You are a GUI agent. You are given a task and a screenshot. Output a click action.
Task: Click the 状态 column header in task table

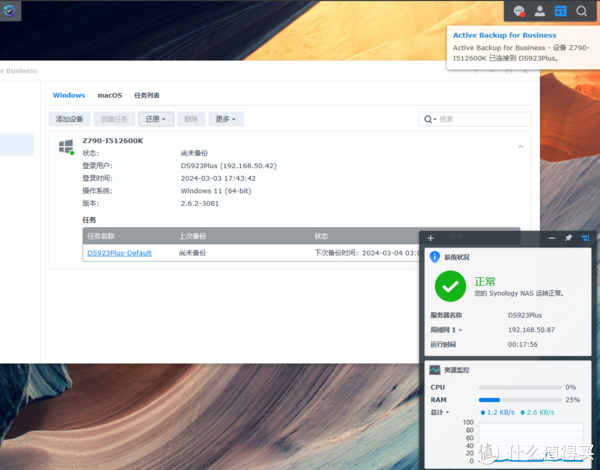click(321, 236)
